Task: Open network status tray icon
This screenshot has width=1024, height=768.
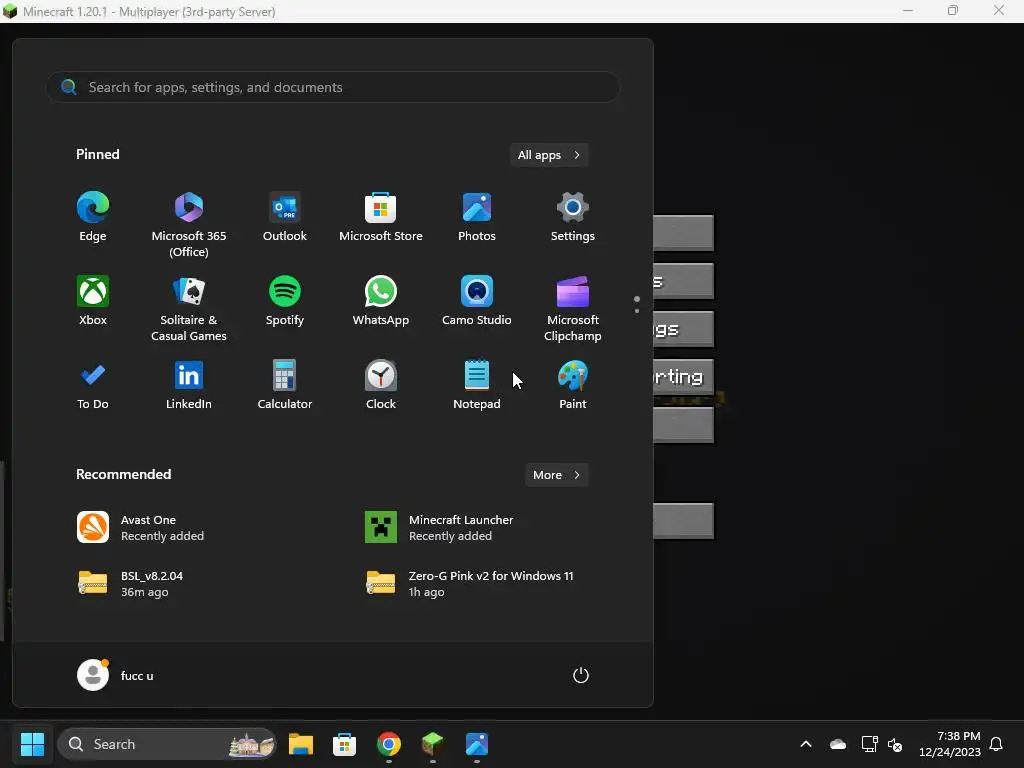Action: 869,744
